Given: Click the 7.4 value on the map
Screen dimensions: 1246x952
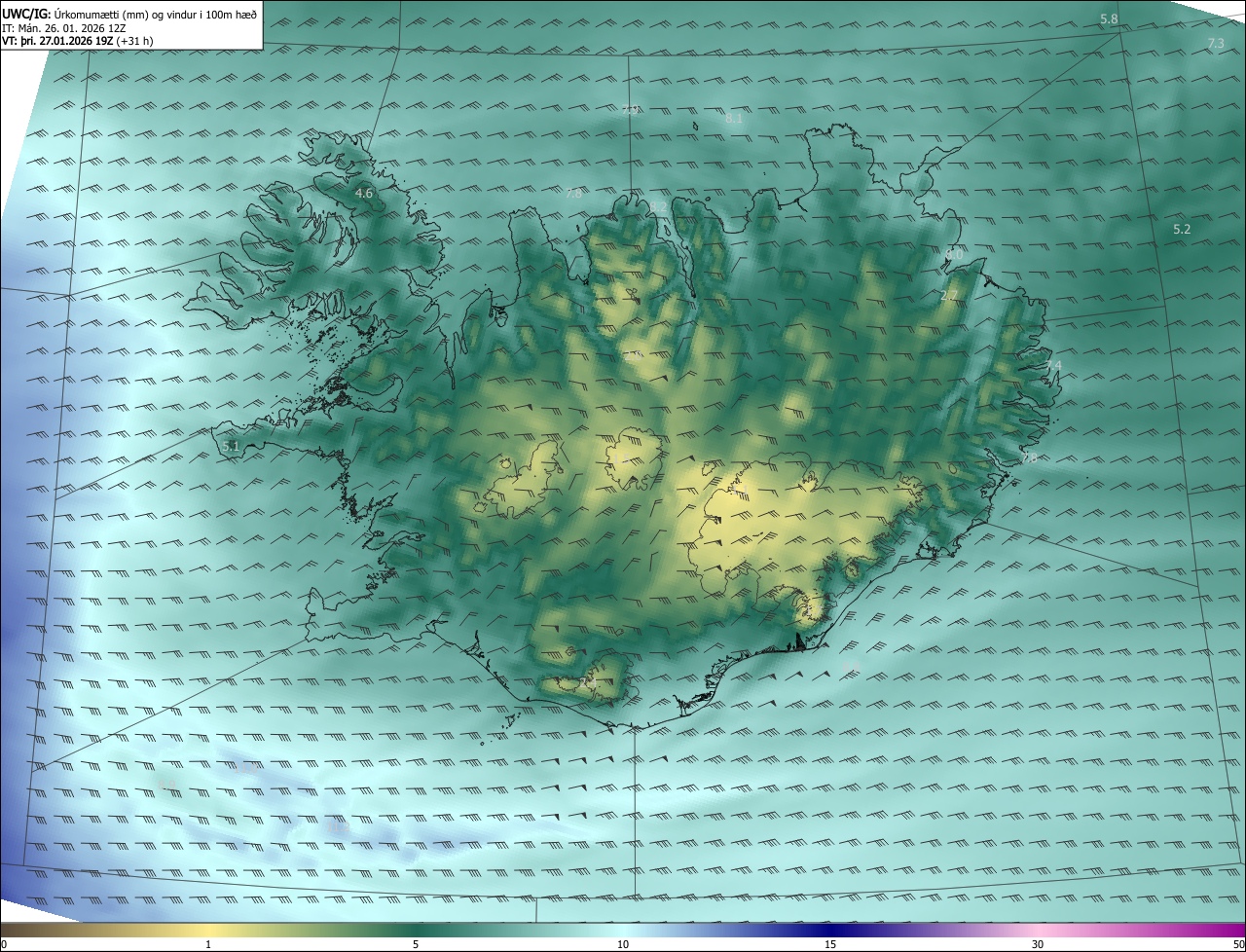Looking at the screenshot, I should point(1053,366).
